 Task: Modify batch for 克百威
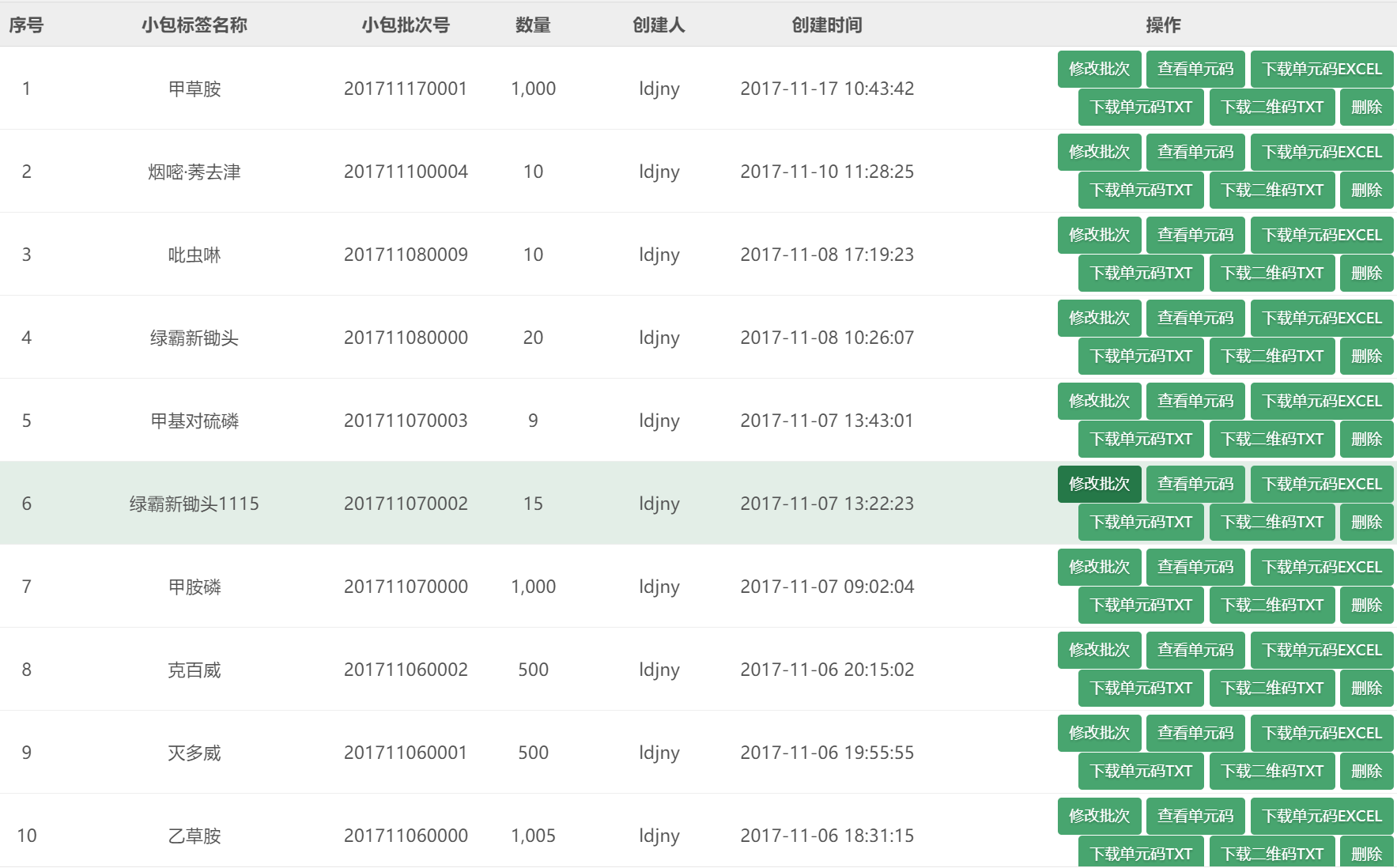(1099, 650)
